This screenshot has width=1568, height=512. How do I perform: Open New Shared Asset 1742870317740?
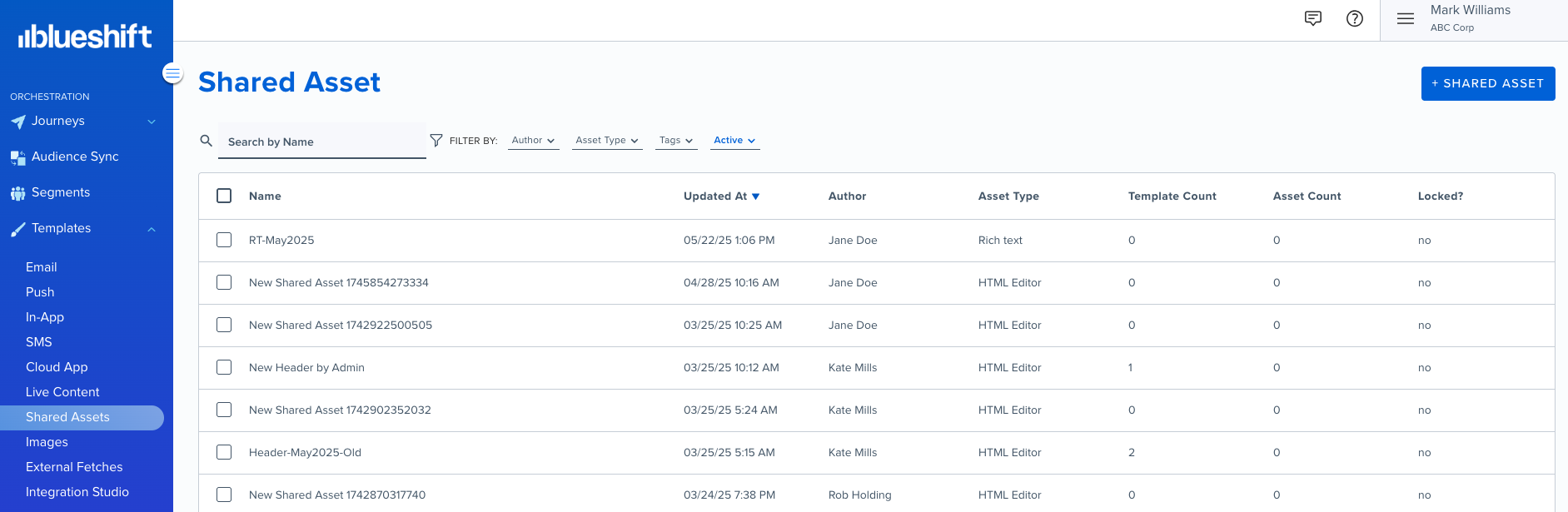click(337, 495)
